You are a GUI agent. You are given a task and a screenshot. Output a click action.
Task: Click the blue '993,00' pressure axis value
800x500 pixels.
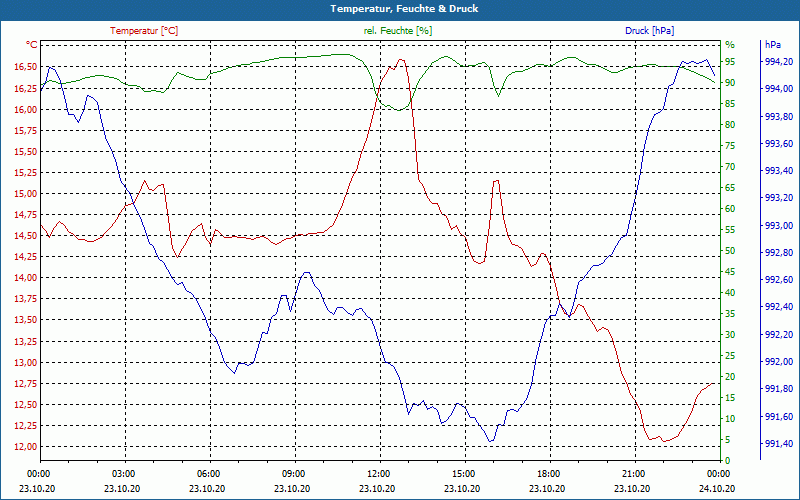(779, 226)
